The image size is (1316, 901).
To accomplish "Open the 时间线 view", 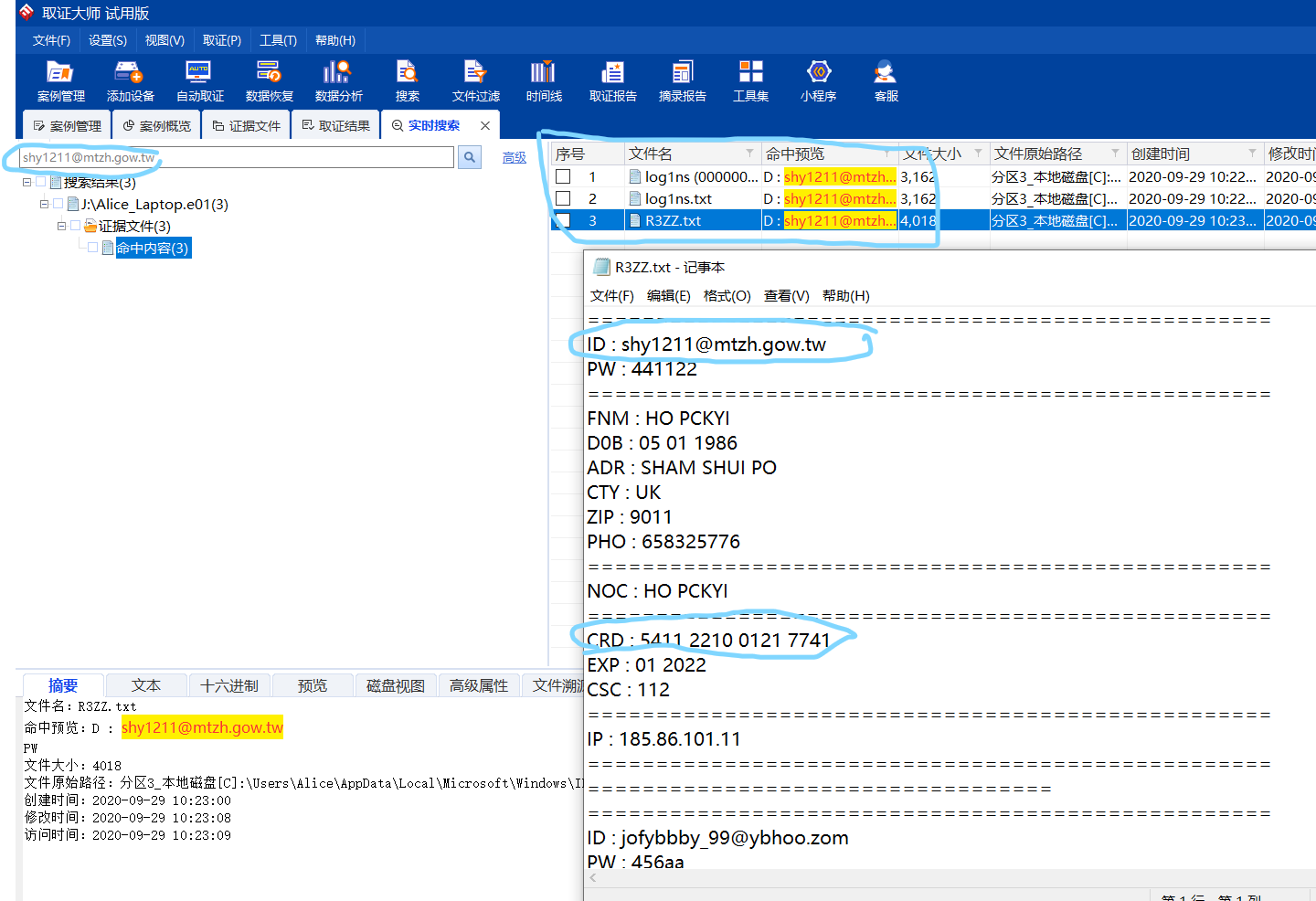I will (x=544, y=80).
